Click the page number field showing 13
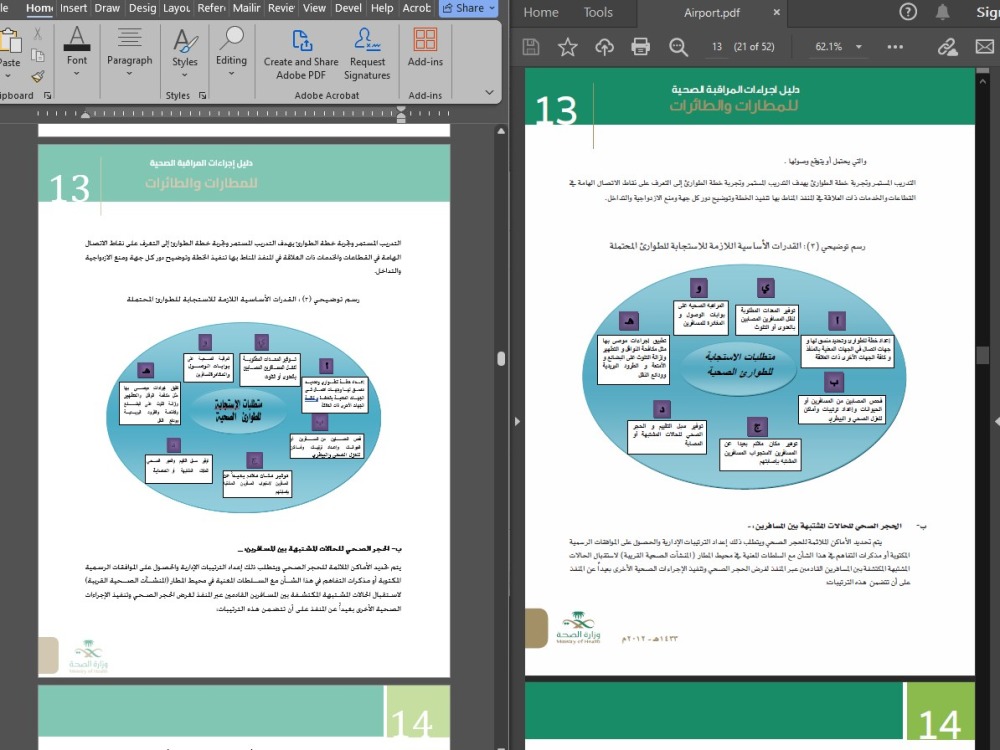This screenshot has width=1000, height=750. [x=717, y=47]
